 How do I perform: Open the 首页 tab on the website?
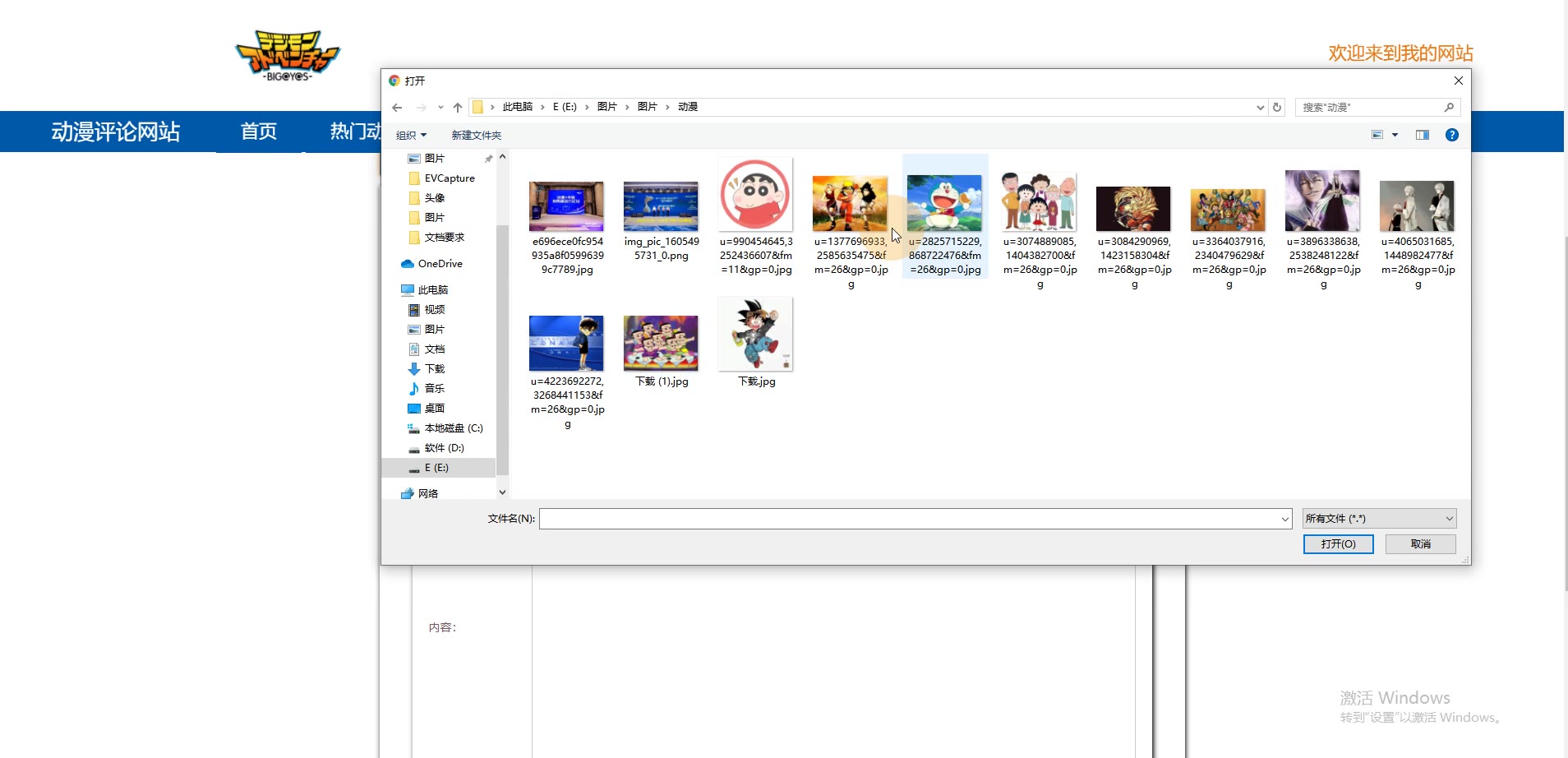click(x=259, y=132)
